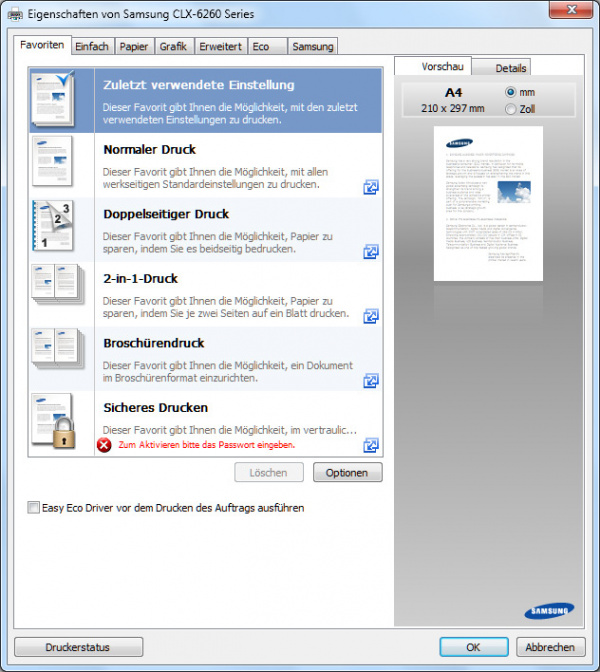Open the Eco tab

pyautogui.click(x=261, y=46)
